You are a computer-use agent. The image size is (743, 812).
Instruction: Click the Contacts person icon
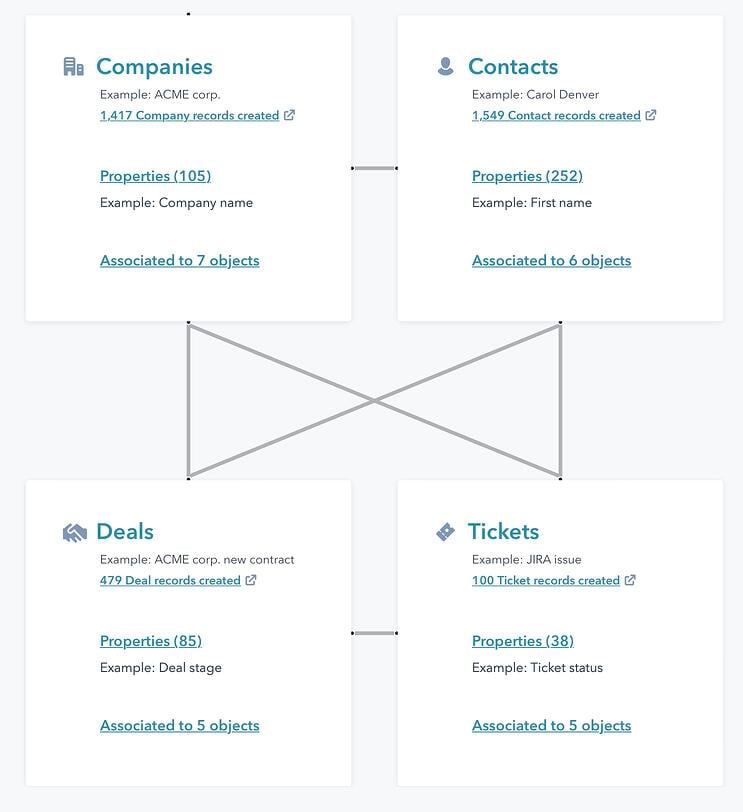click(445, 64)
